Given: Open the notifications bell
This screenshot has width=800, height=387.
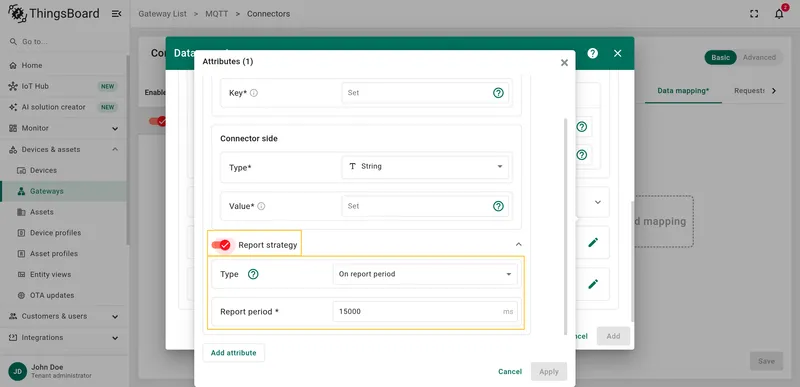Looking at the screenshot, I should pyautogui.click(x=779, y=14).
